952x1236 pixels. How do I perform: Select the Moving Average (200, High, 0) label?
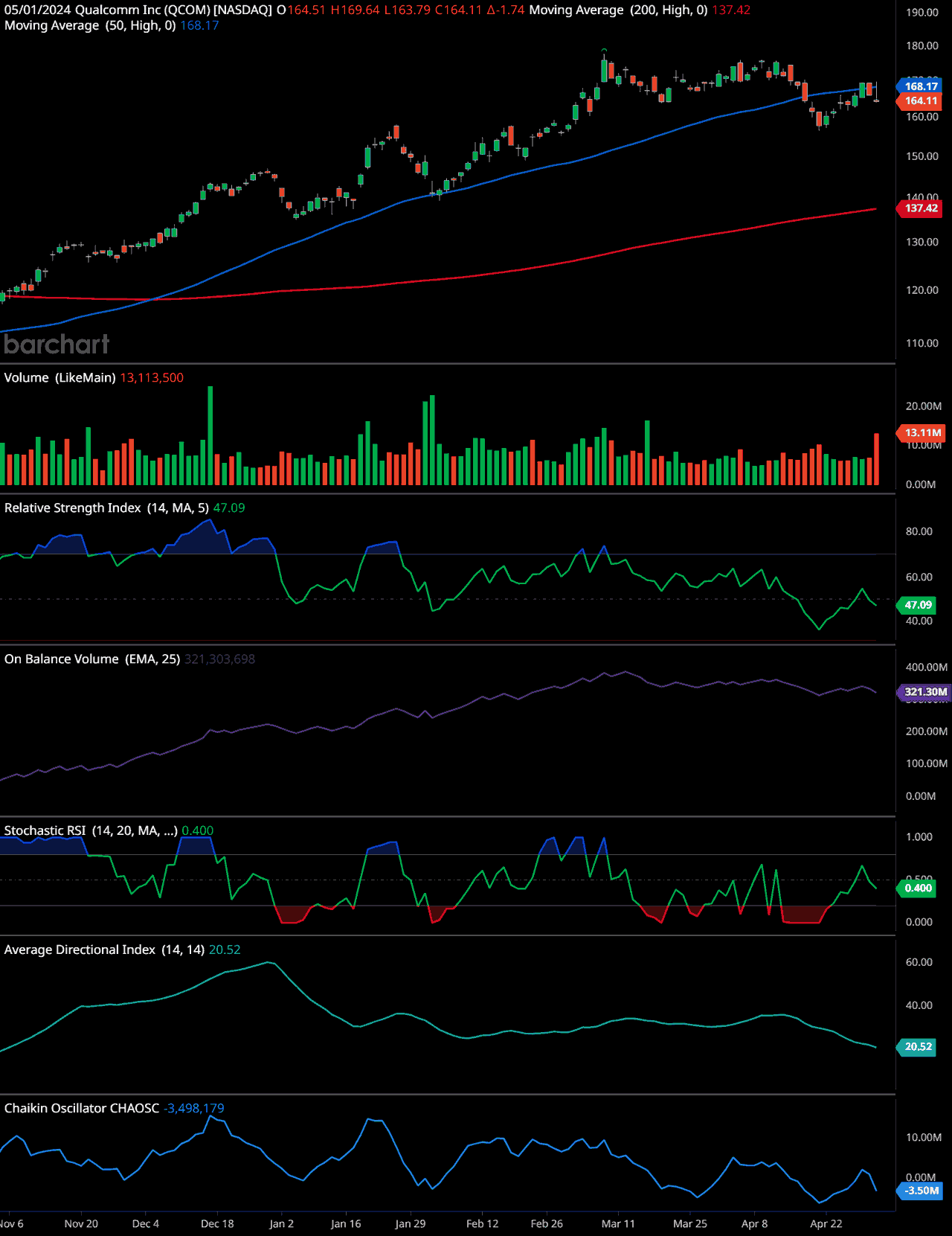618,10
